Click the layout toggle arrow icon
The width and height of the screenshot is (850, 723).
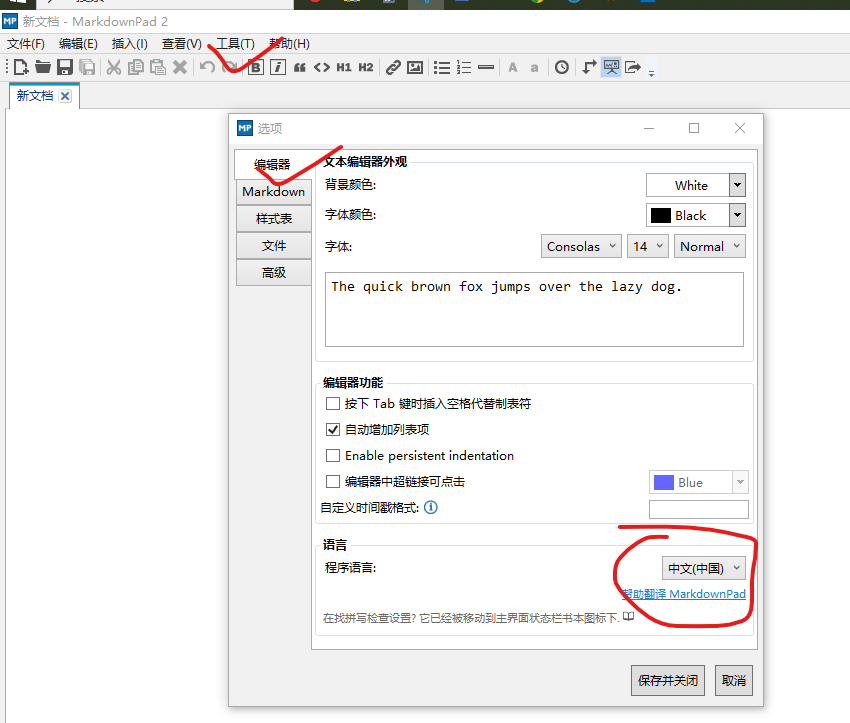589,67
